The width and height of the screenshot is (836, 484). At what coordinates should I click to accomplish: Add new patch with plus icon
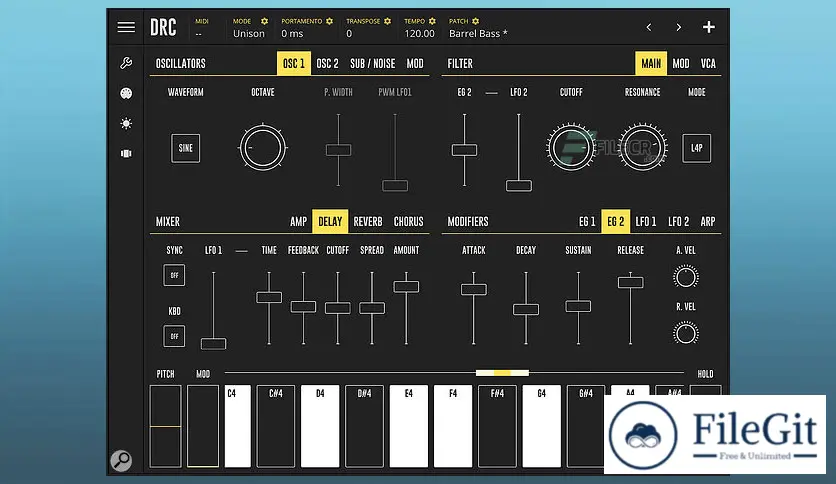point(709,27)
